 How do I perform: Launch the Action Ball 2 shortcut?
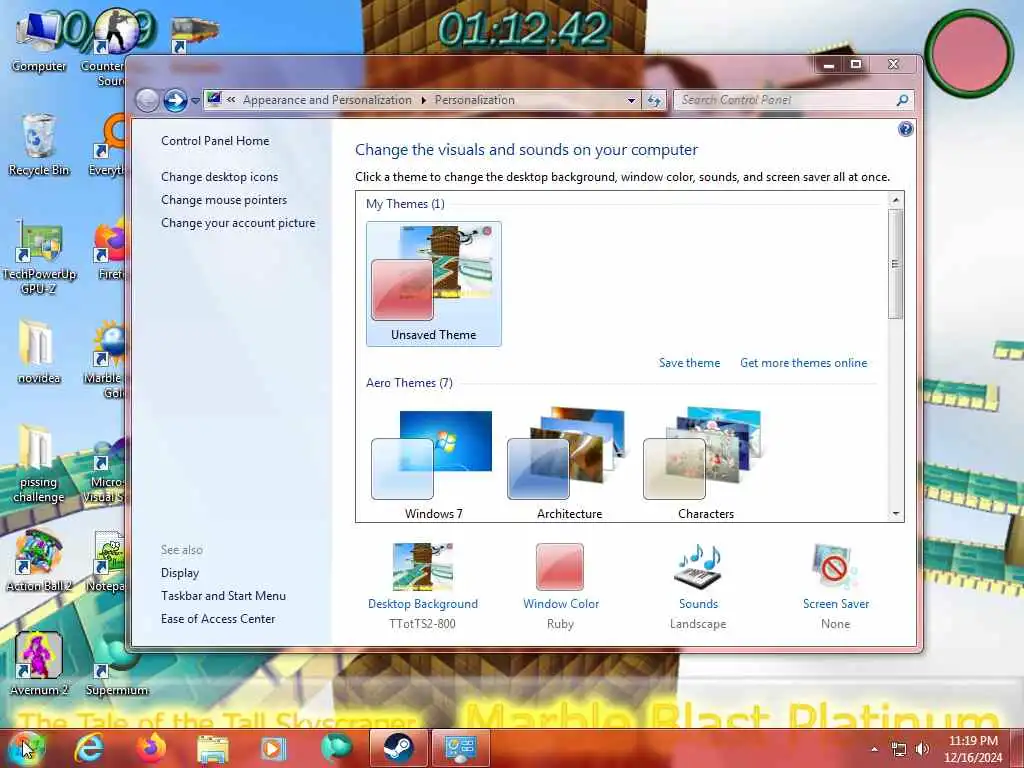point(38,562)
